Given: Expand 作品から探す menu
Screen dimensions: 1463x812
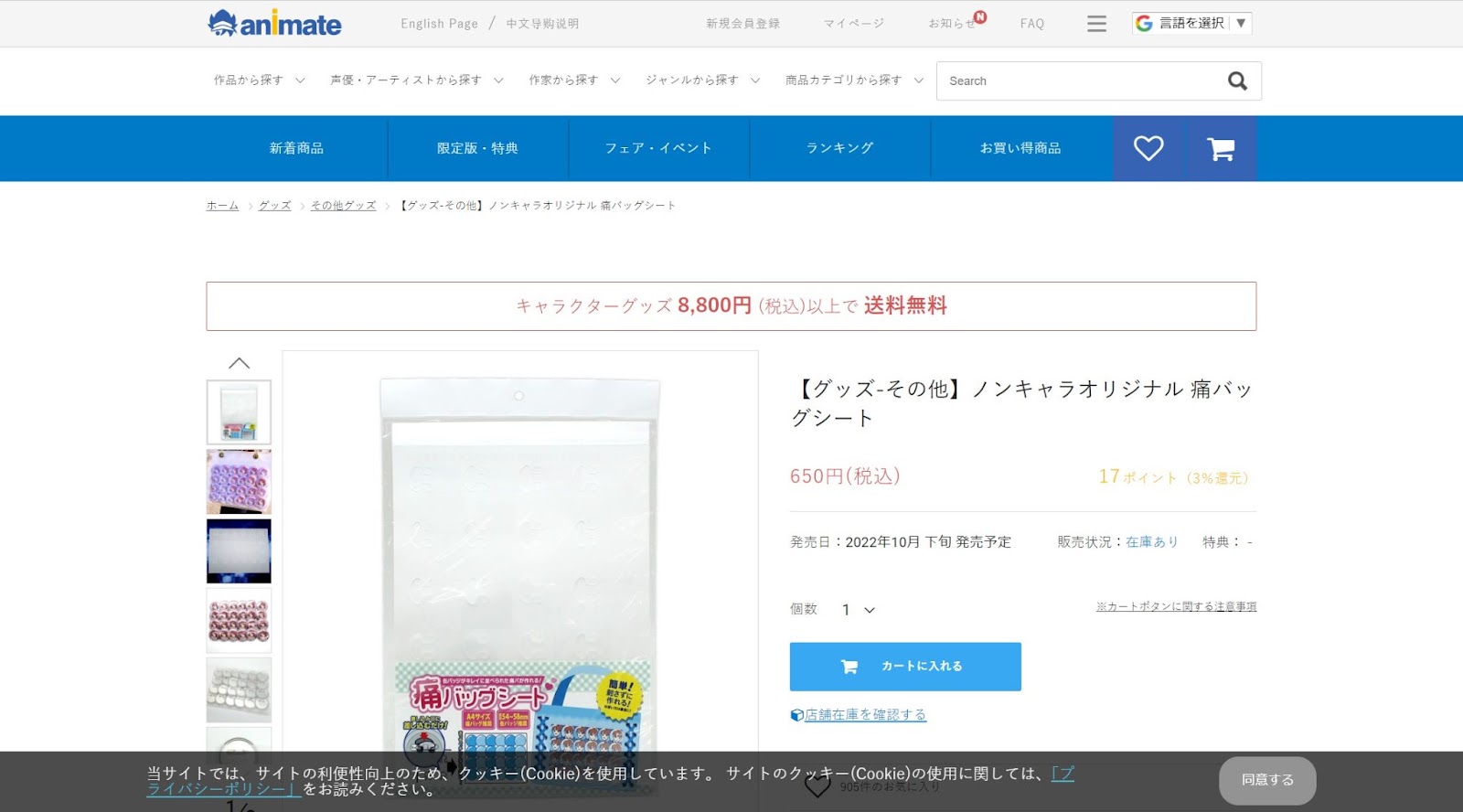Looking at the screenshot, I should 260,80.
